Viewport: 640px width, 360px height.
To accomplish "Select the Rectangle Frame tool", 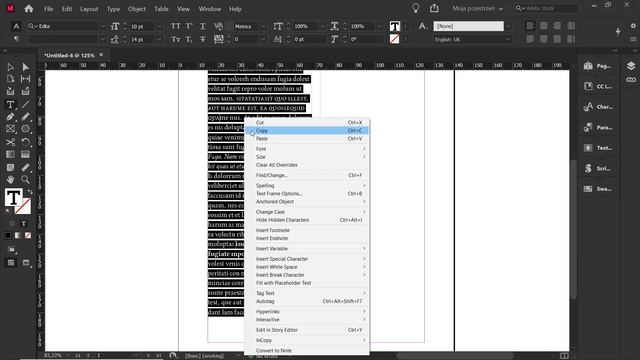I will pos(10,129).
